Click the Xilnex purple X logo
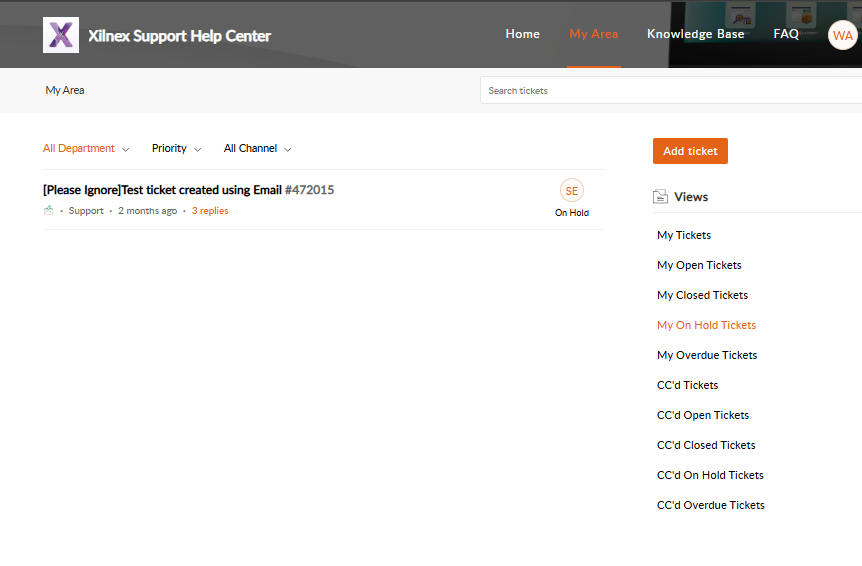Viewport: 862px width, 566px height. [61, 35]
